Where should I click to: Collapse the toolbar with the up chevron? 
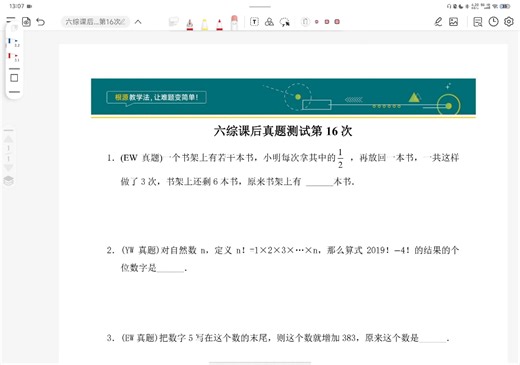pos(138,22)
